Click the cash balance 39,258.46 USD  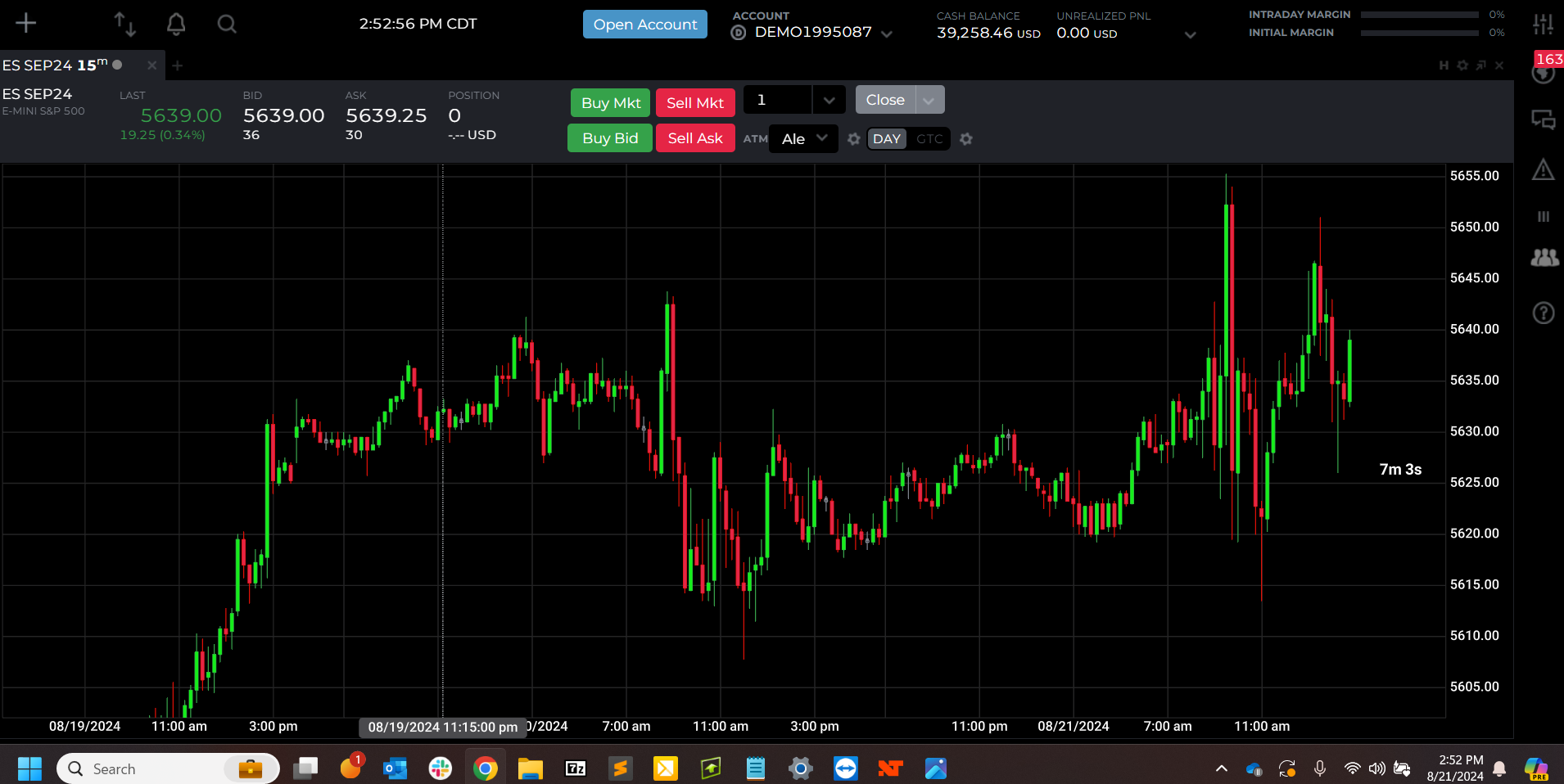(x=988, y=33)
